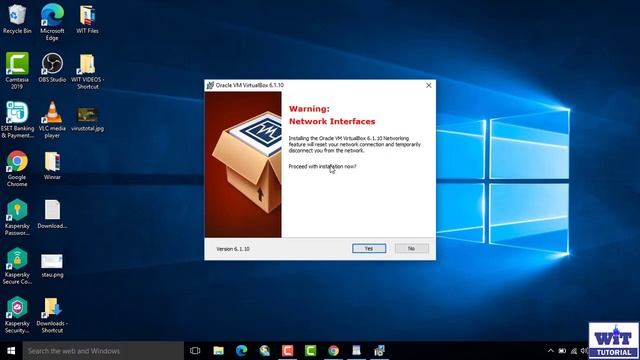Image resolution: width=640 pixels, height=360 pixels.
Task: Select the Kaspersky Security desktop icon
Action: point(17,315)
